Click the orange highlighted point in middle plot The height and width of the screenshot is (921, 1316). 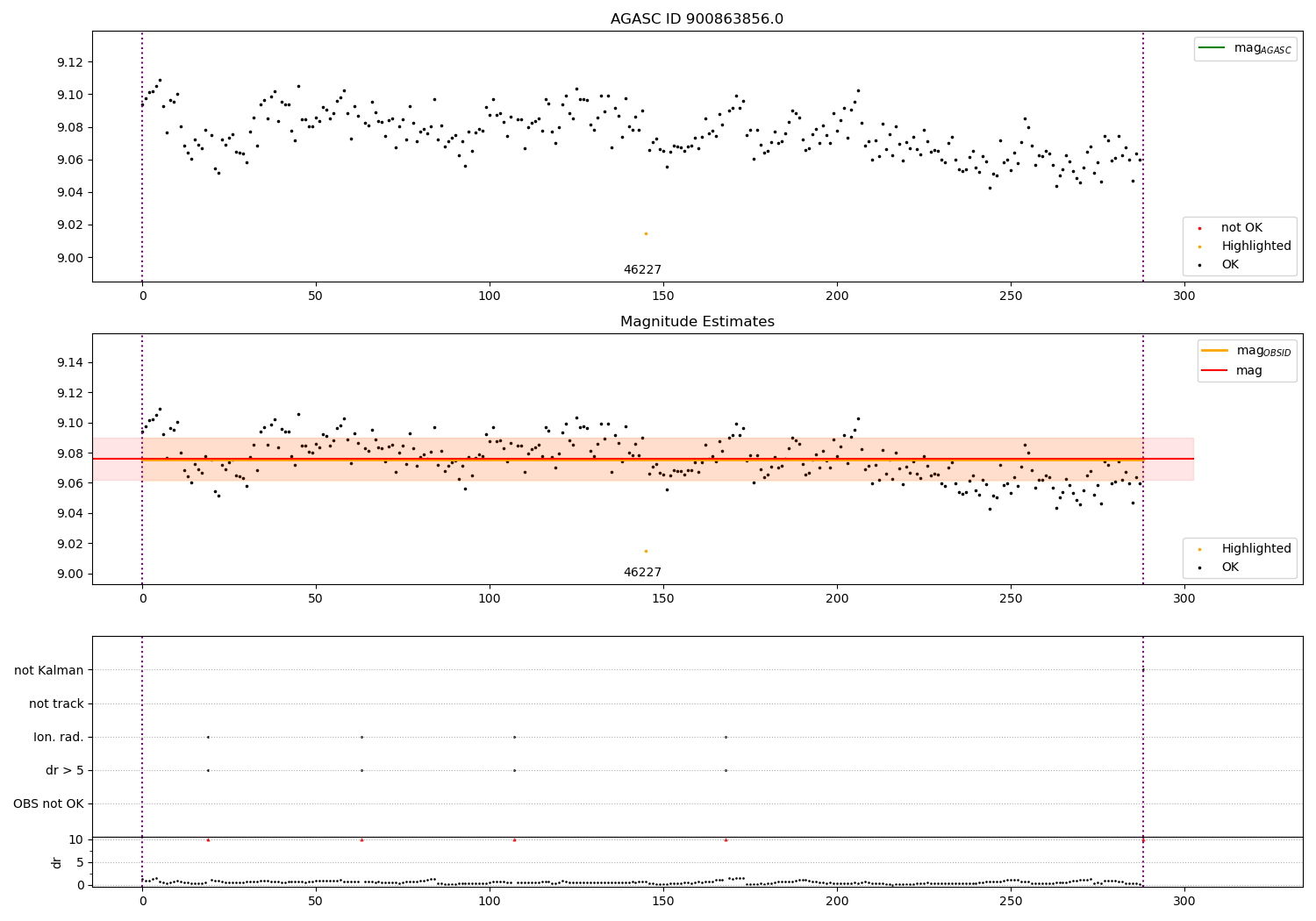[x=646, y=551]
